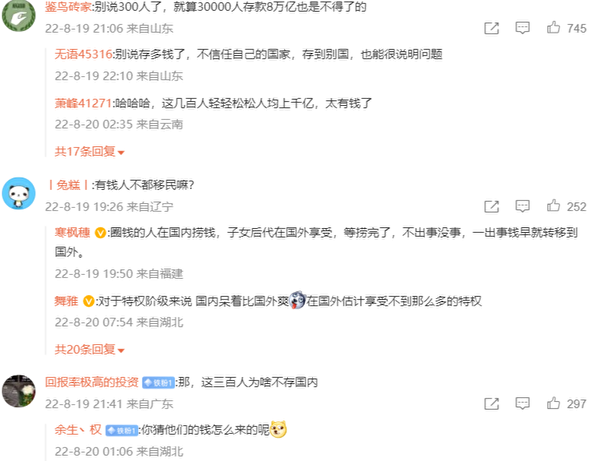Open 无语45316 user profile

point(83,54)
